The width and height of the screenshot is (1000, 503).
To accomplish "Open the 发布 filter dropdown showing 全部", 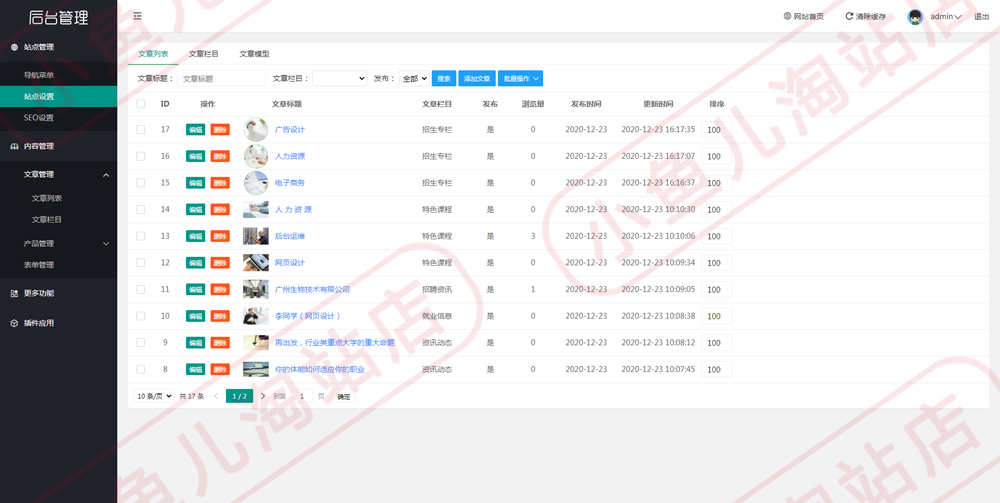I will click(x=414, y=78).
